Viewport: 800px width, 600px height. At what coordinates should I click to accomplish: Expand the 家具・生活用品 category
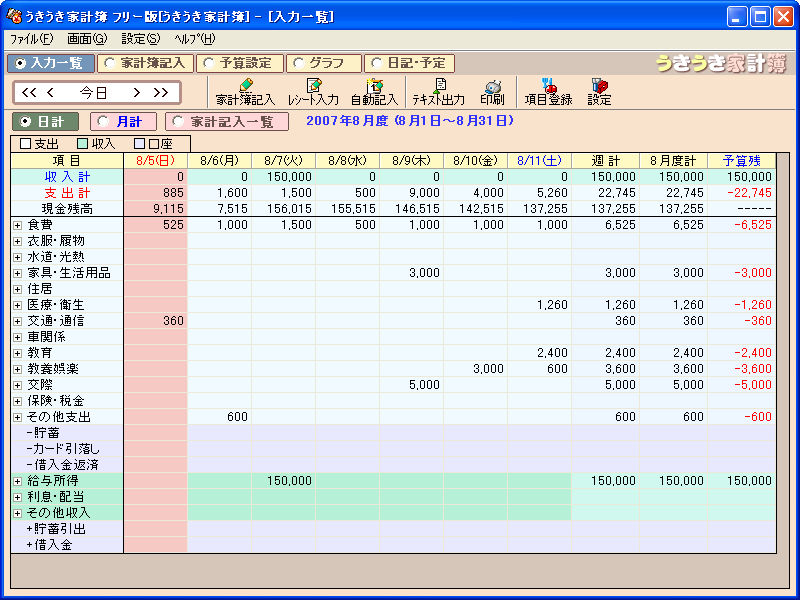tap(17, 273)
